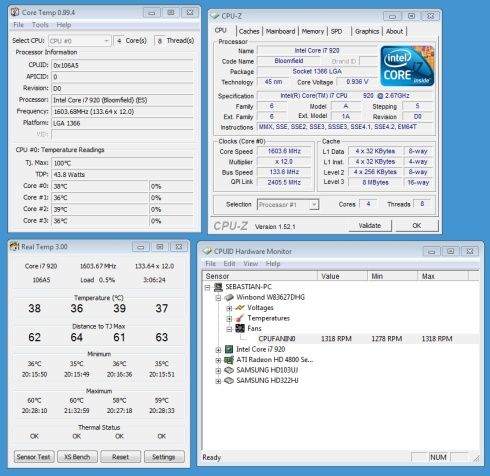
Task: Minimize the CPUID Hardware Monitor window
Action: tap(431, 251)
